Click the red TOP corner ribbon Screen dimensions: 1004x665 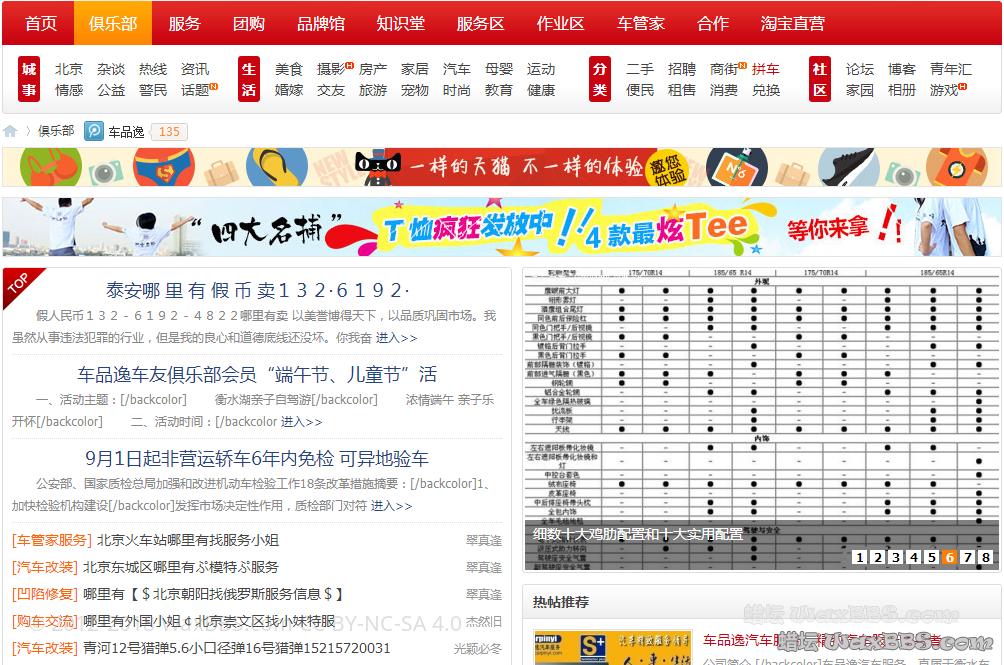tap(18, 284)
